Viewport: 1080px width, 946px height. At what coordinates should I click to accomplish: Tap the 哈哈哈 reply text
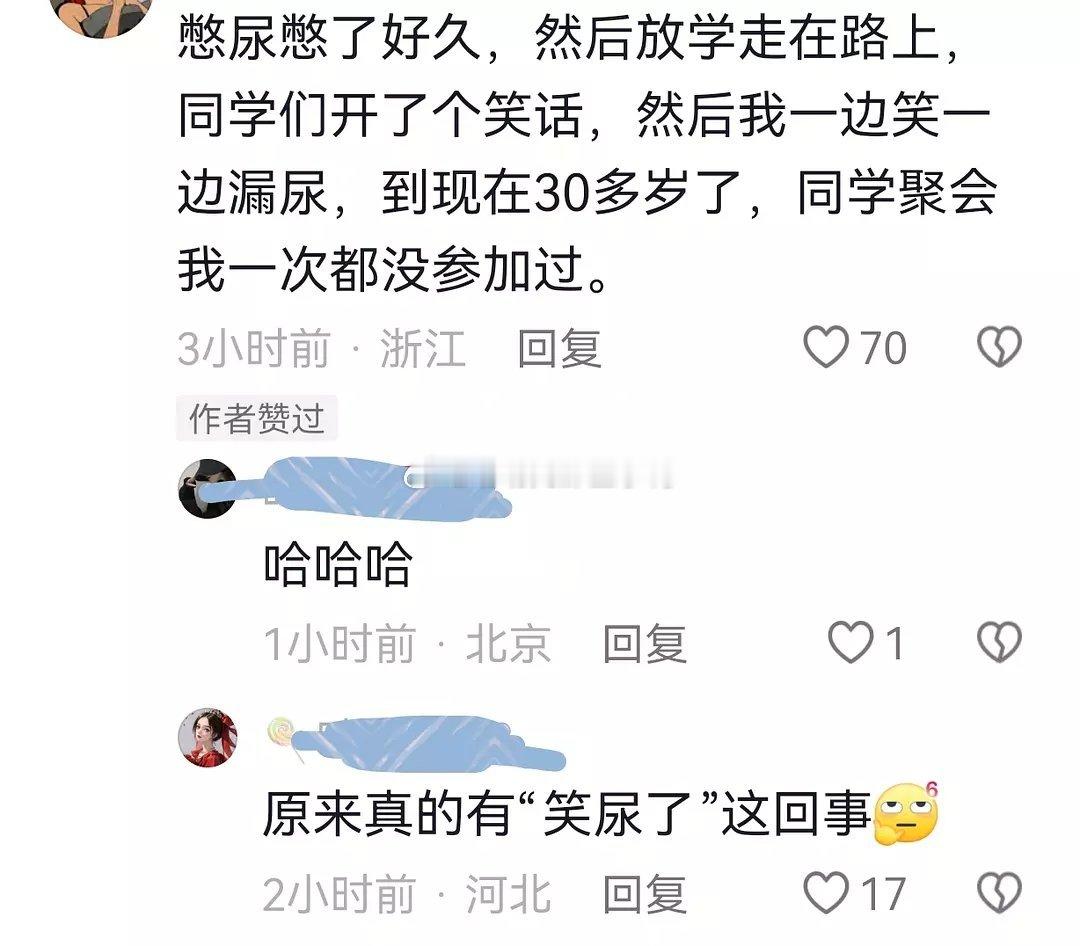338,565
